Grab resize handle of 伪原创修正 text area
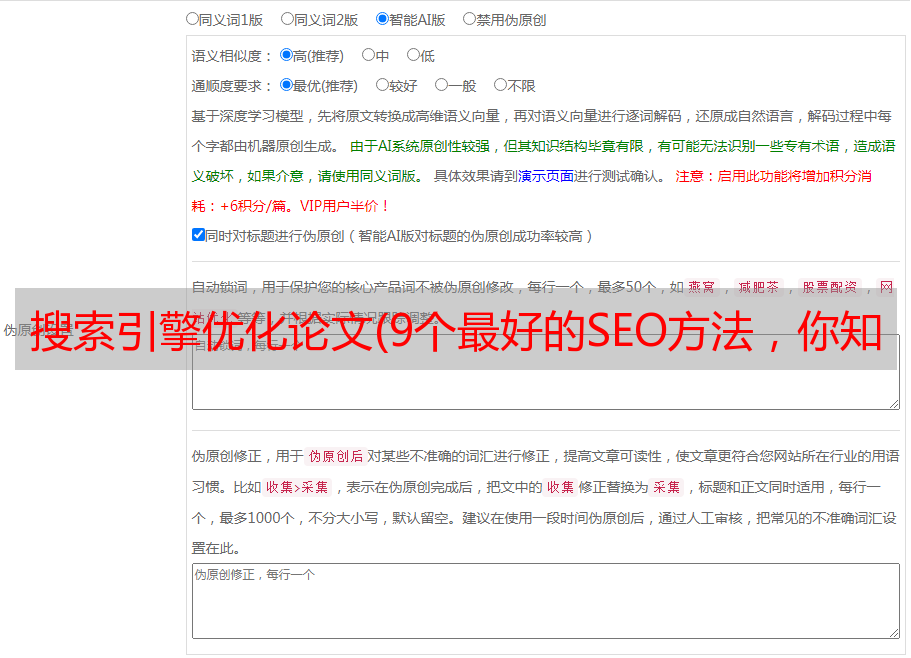This screenshot has width=911, height=658. click(x=894, y=633)
